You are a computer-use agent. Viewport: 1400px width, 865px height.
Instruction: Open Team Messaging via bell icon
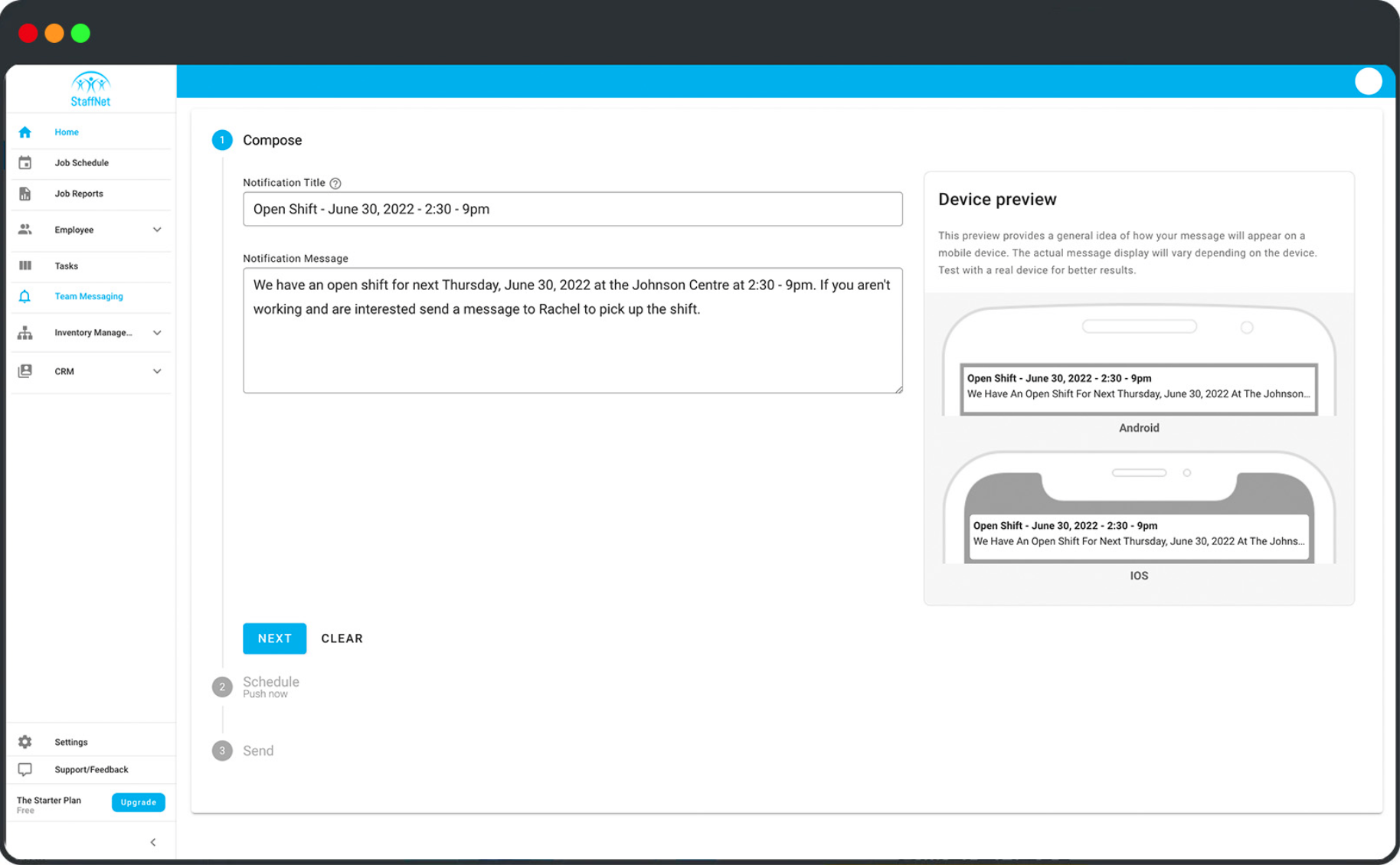point(25,296)
